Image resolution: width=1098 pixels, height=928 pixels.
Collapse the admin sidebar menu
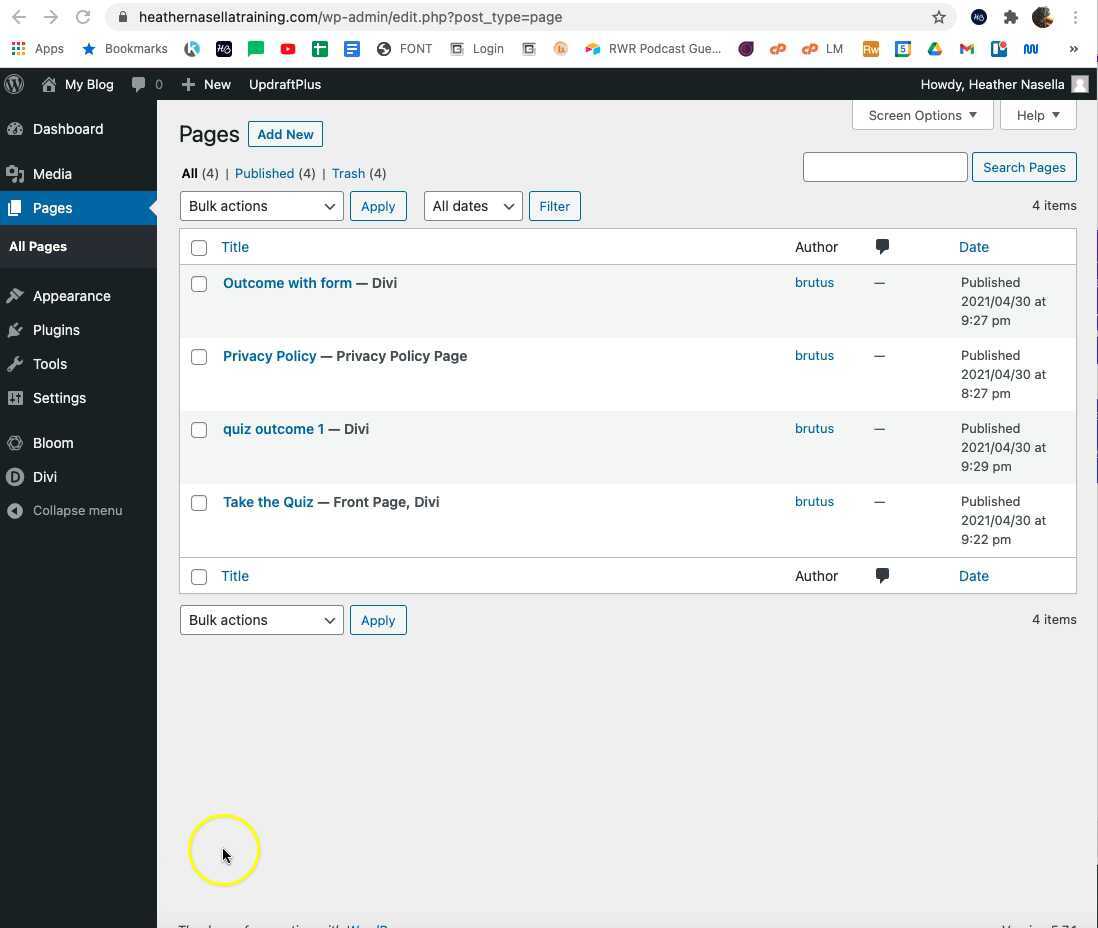tap(77, 510)
